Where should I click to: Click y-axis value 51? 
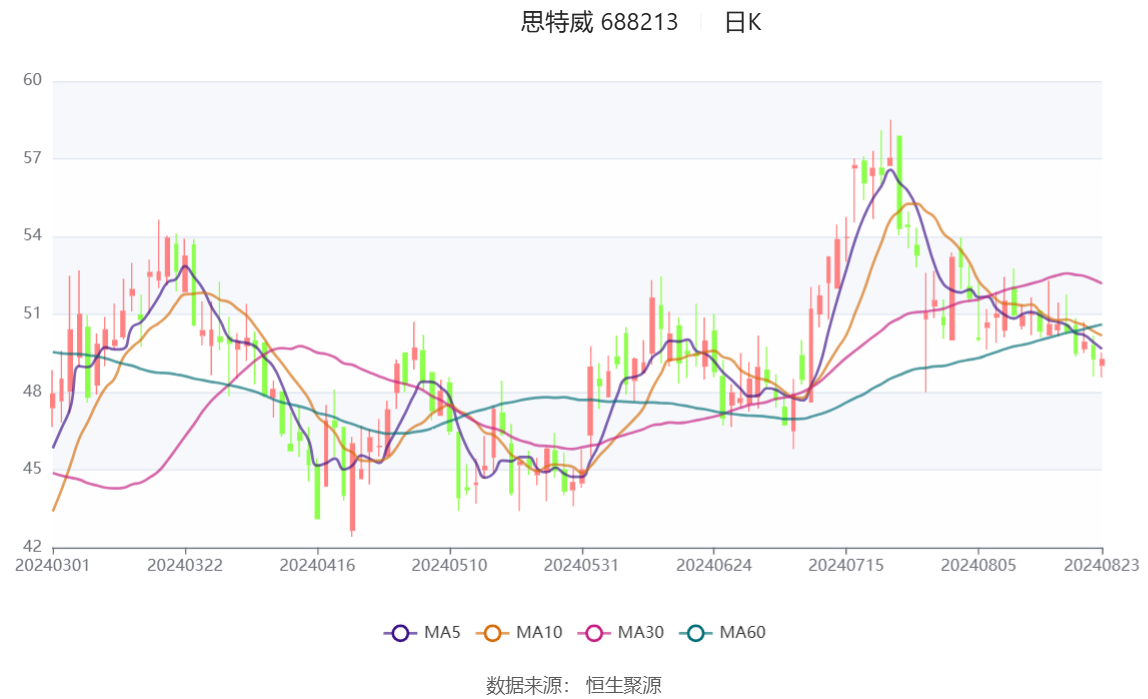point(32,313)
